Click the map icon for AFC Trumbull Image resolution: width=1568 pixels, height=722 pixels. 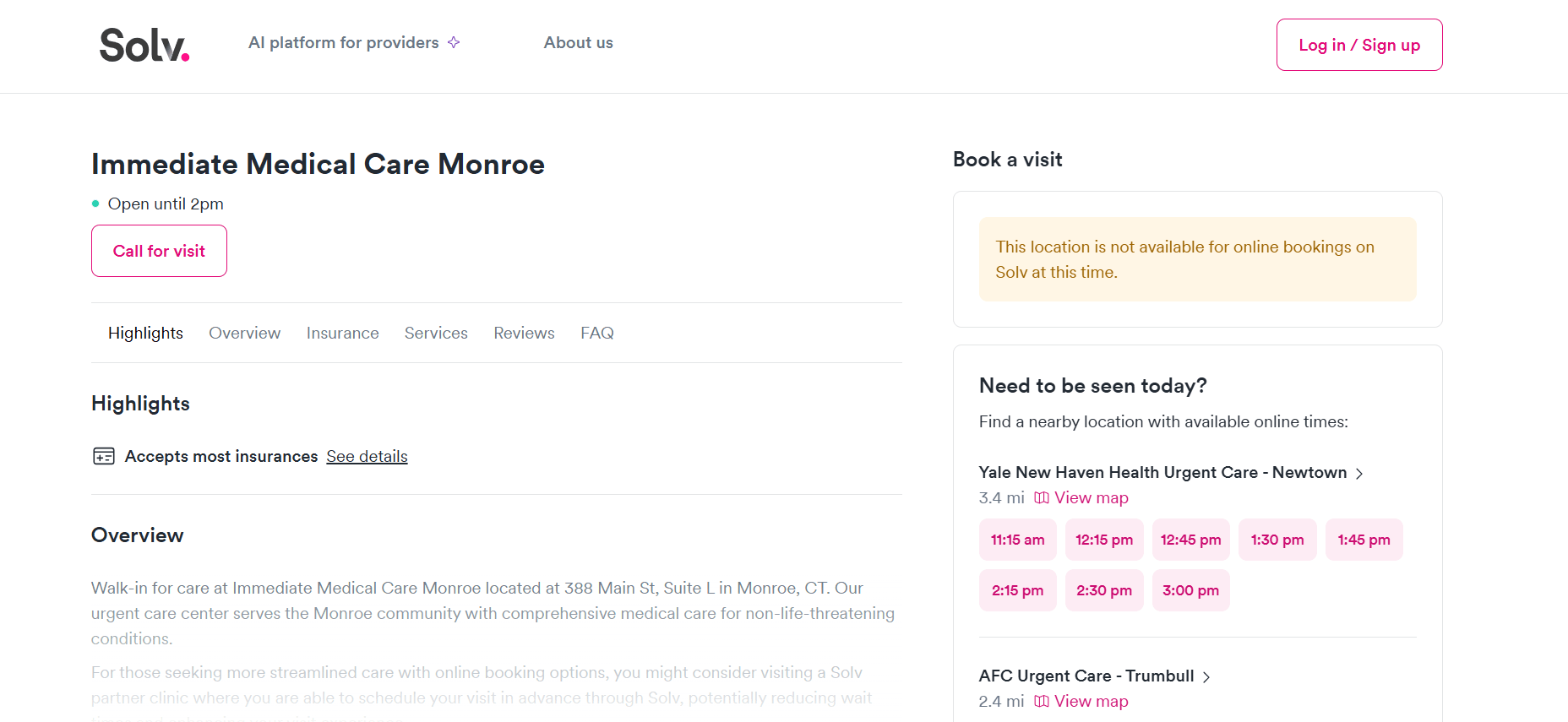pyautogui.click(x=1042, y=701)
